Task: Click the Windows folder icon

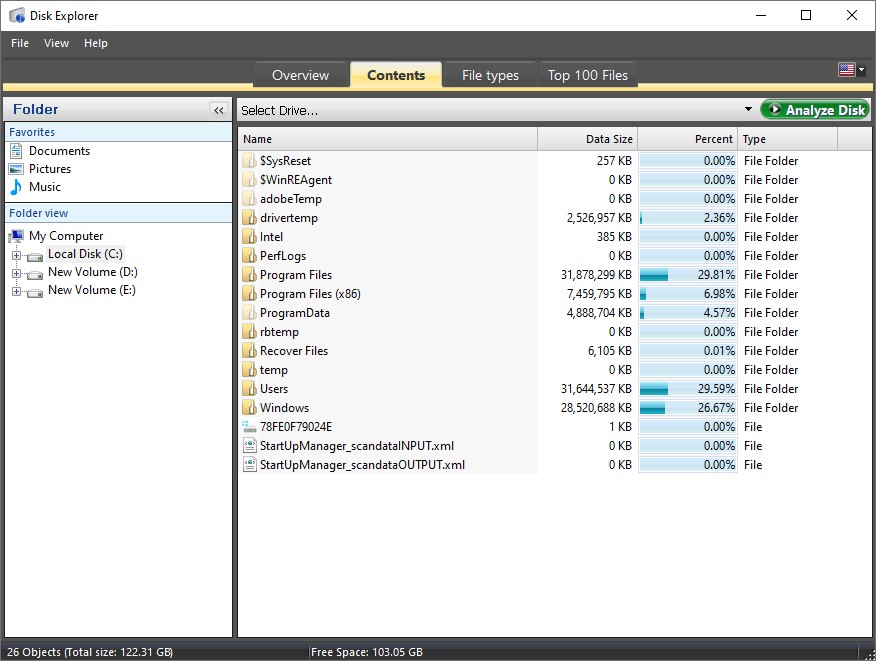Action: coord(250,408)
